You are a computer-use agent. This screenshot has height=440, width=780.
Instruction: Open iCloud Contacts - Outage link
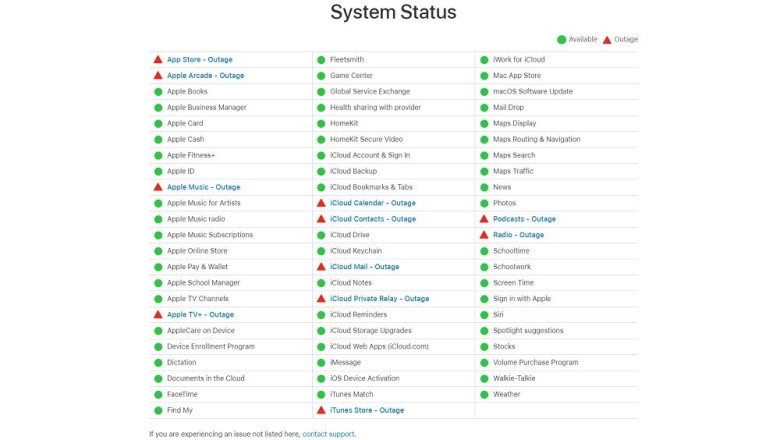coord(372,219)
